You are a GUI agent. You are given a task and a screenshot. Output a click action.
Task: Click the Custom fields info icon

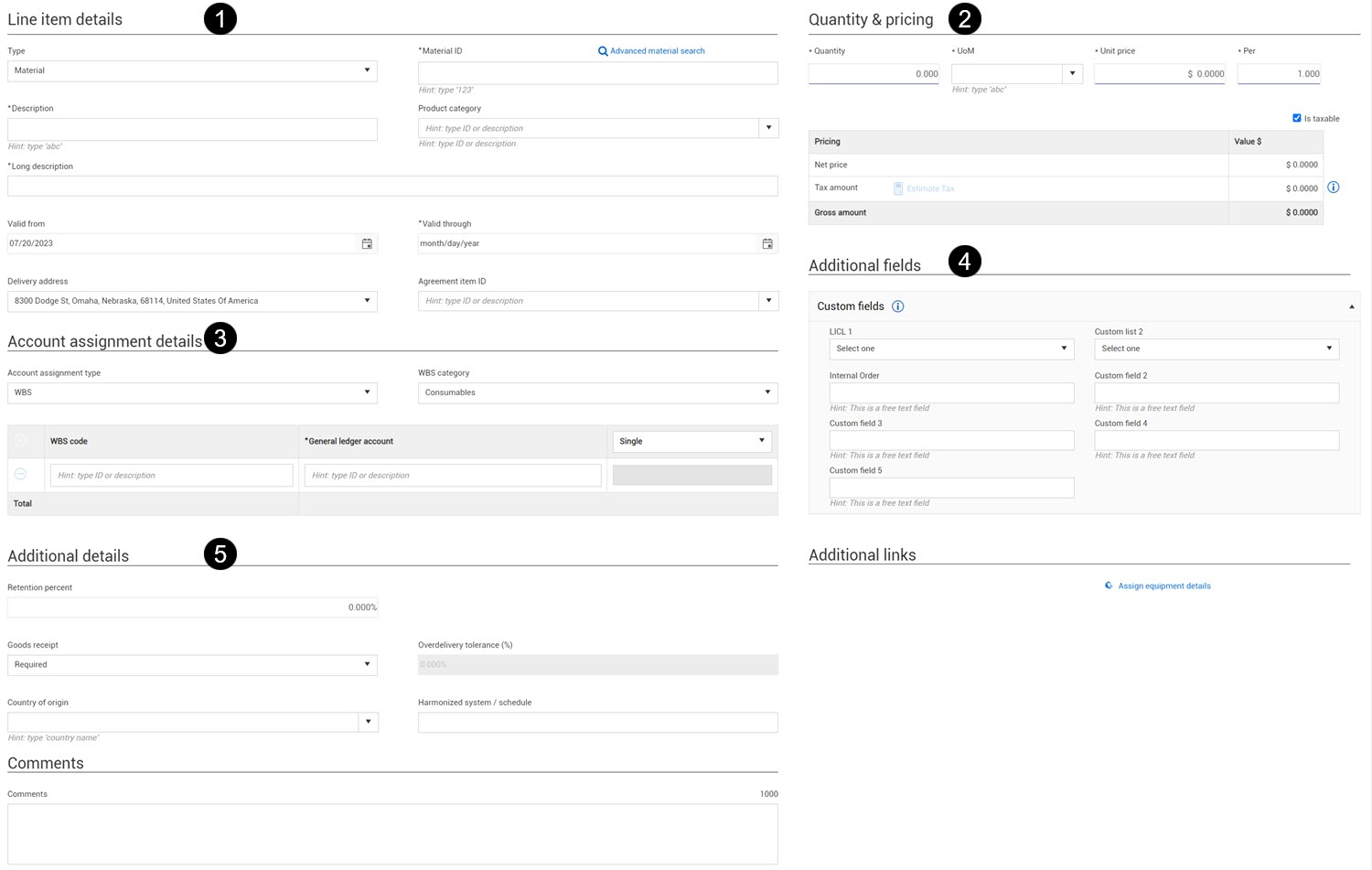[x=898, y=306]
